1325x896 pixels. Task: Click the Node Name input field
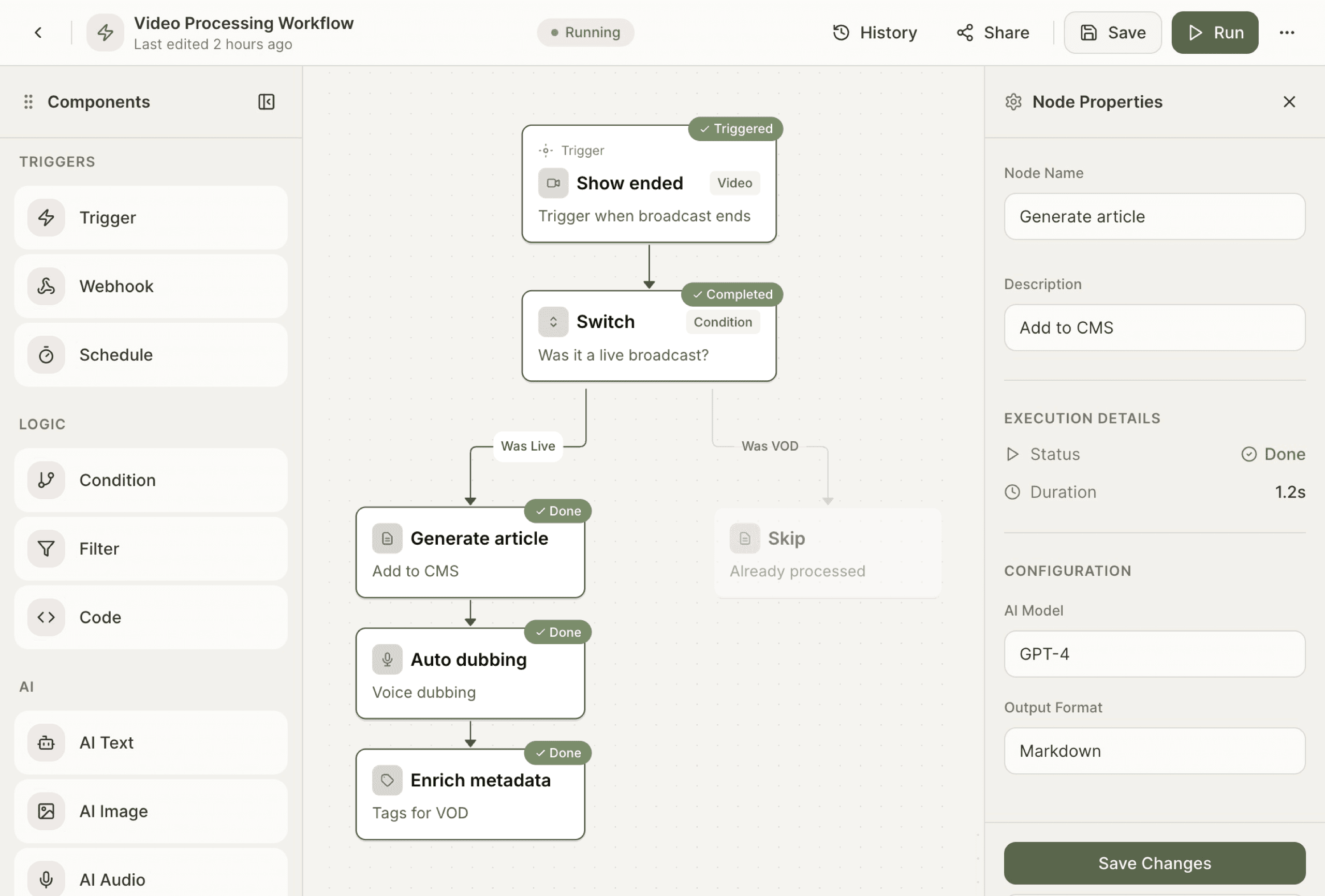point(1154,217)
